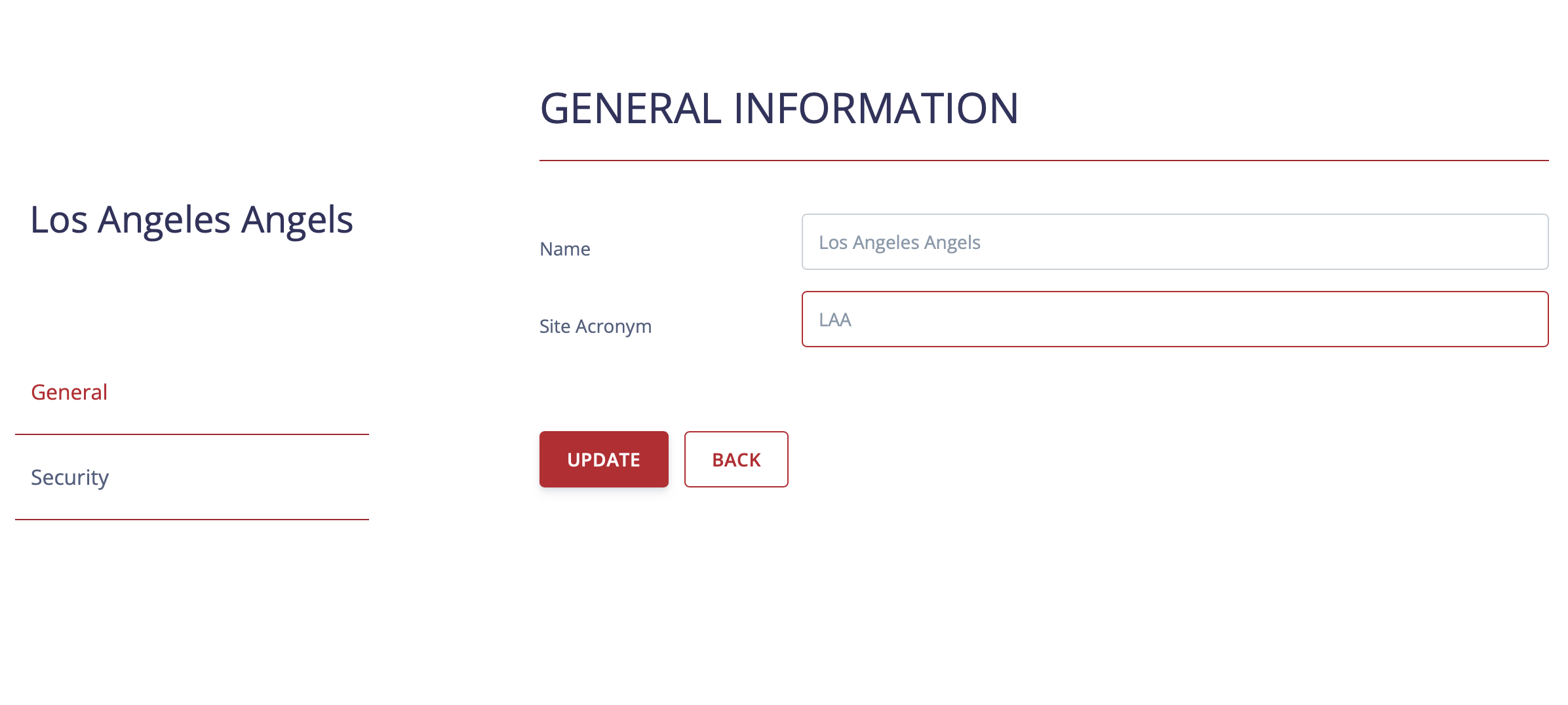
Task: Click into the team name text box
Action: [x=1174, y=242]
